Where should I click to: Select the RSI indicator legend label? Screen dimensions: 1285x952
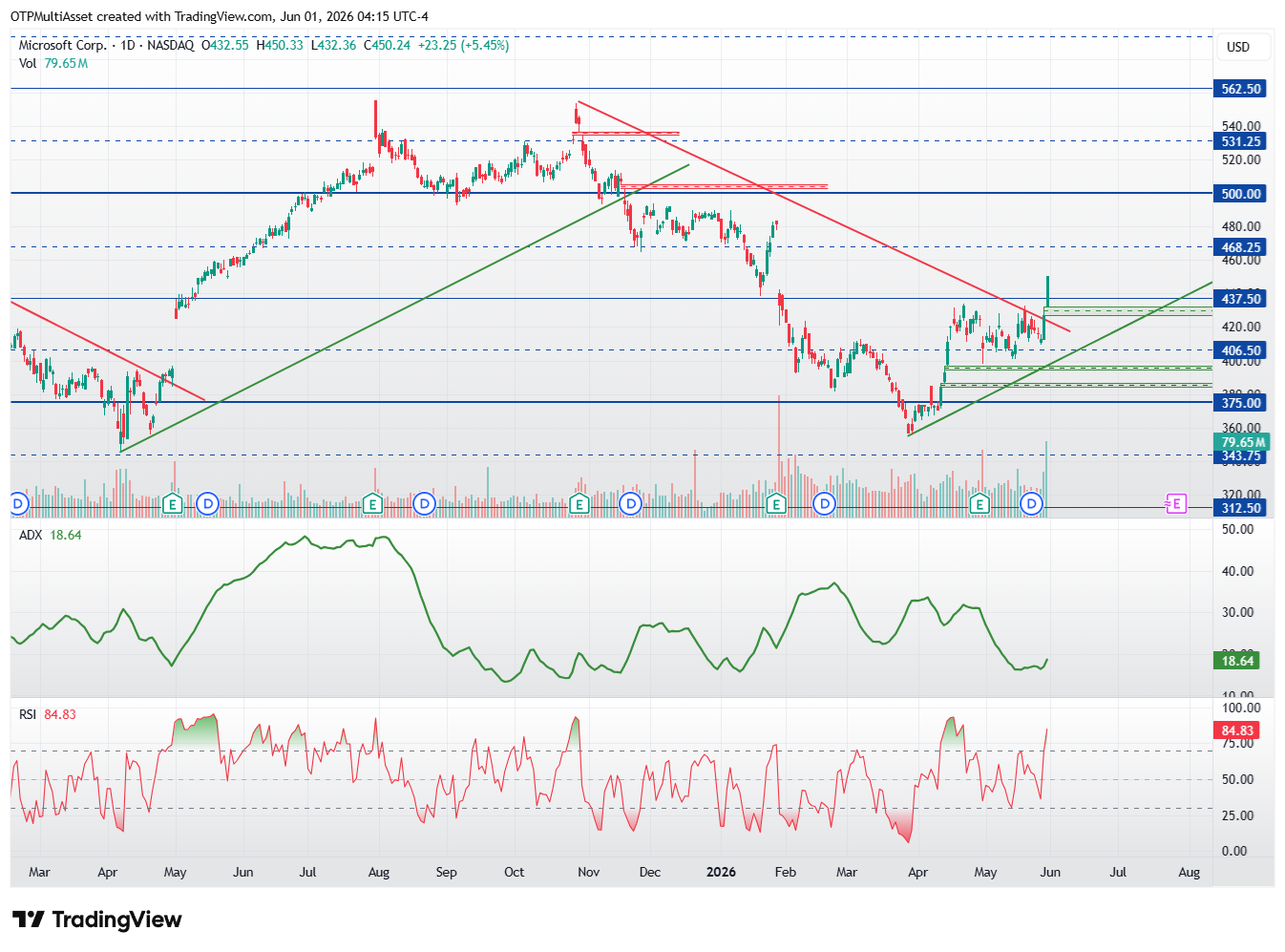(x=28, y=714)
